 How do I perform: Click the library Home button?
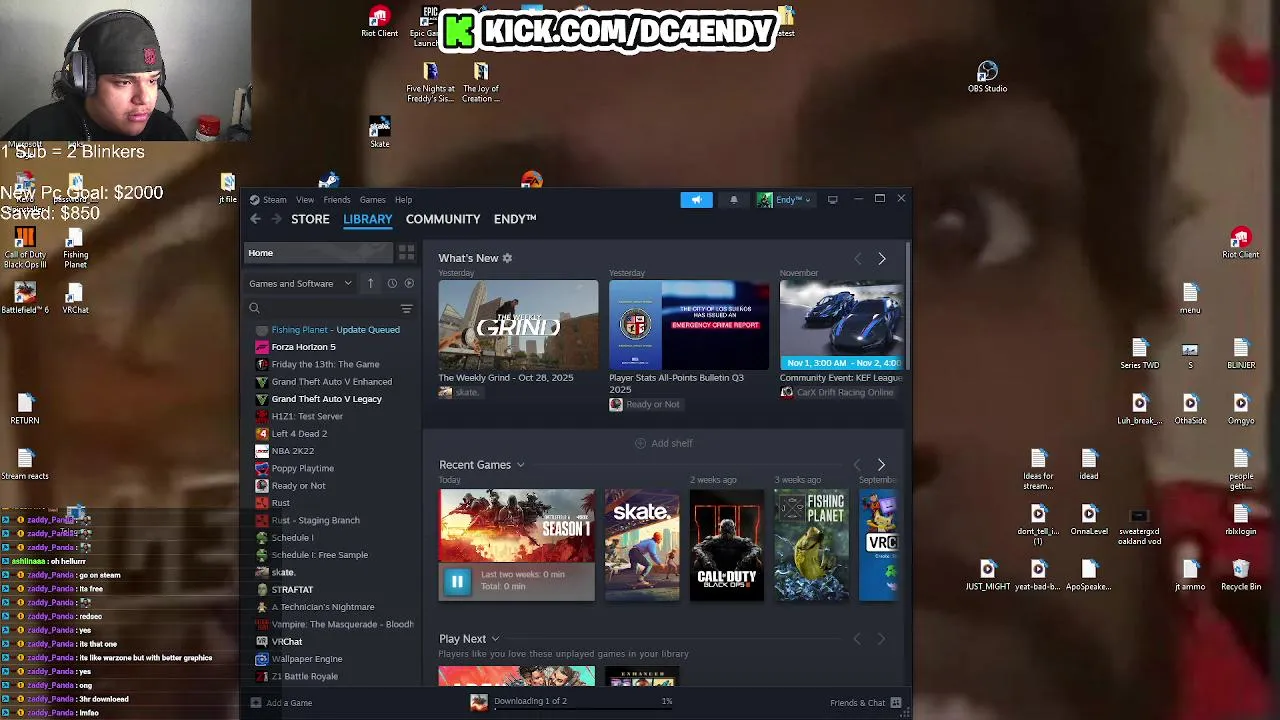click(x=318, y=253)
